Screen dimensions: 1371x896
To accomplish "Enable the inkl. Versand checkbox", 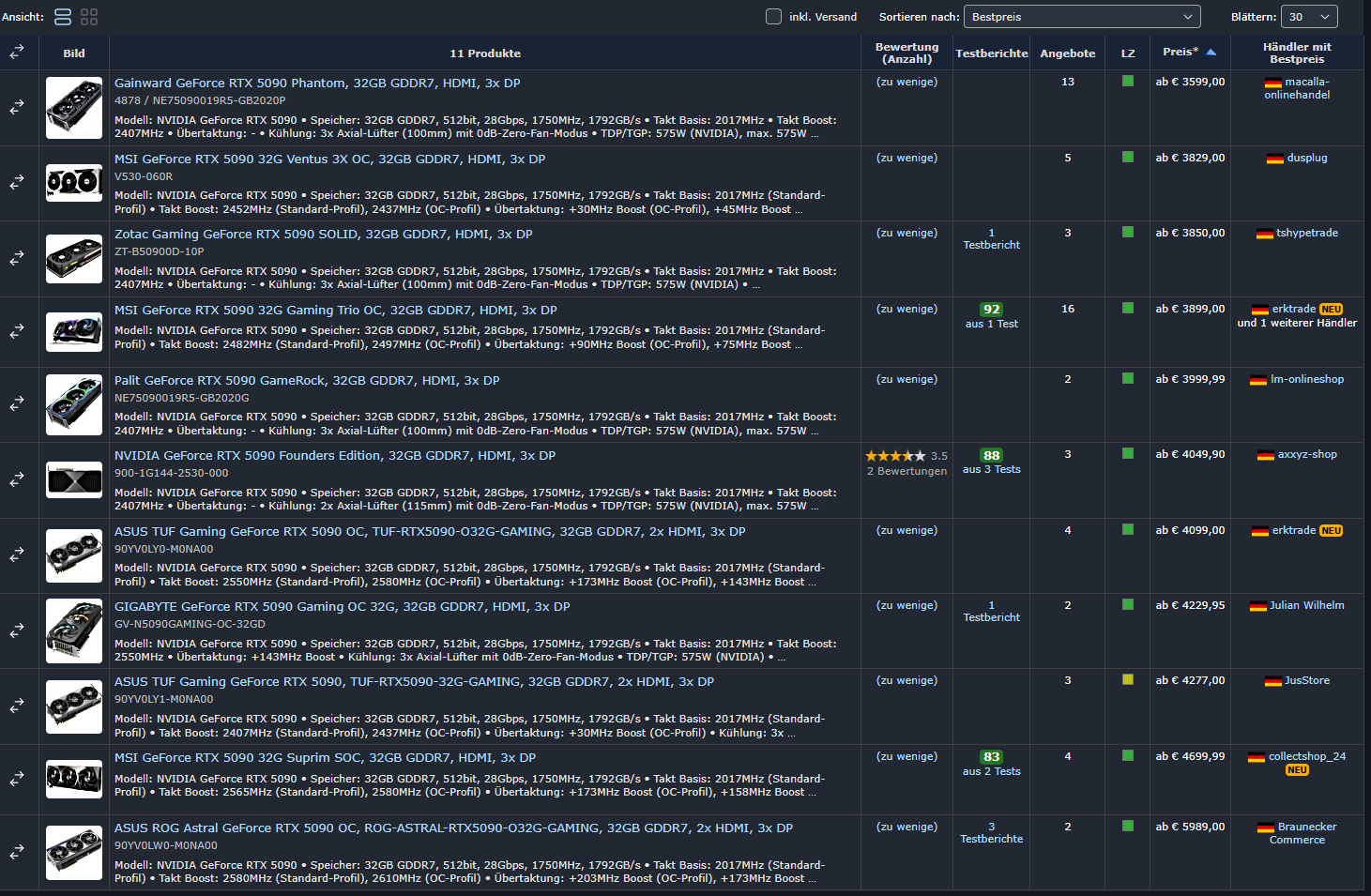I will coord(774,17).
